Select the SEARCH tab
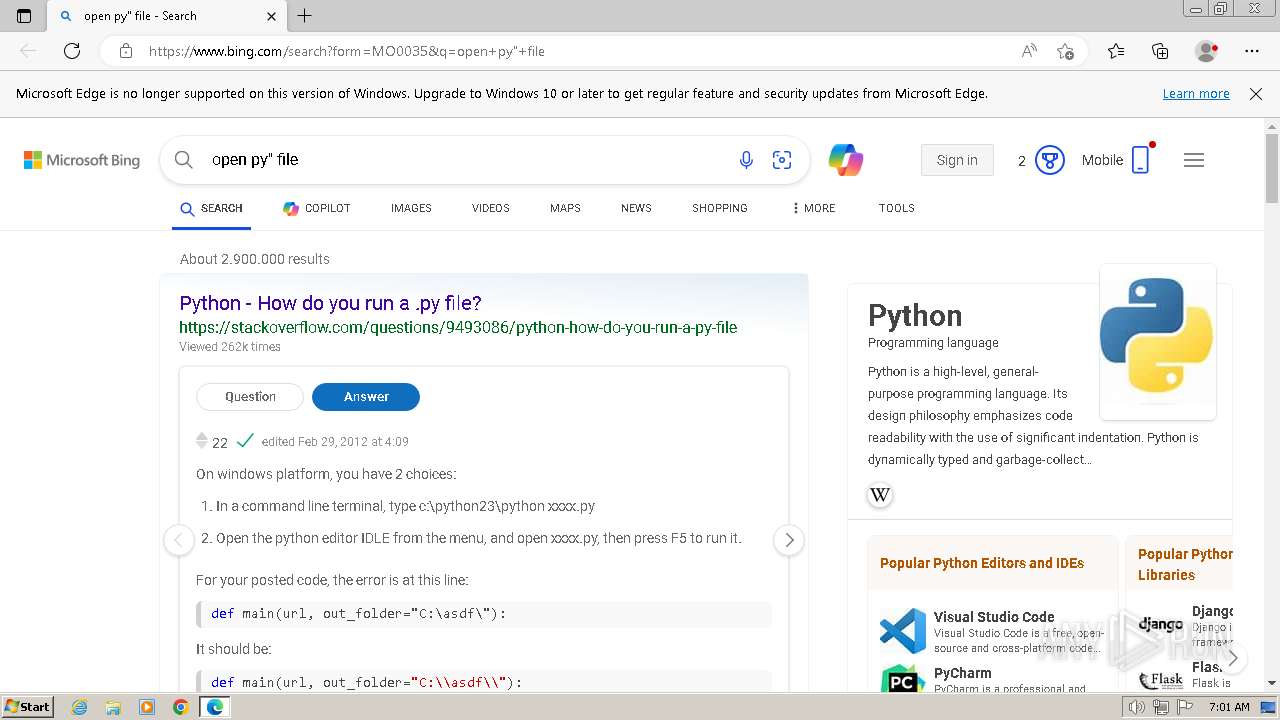 211,208
